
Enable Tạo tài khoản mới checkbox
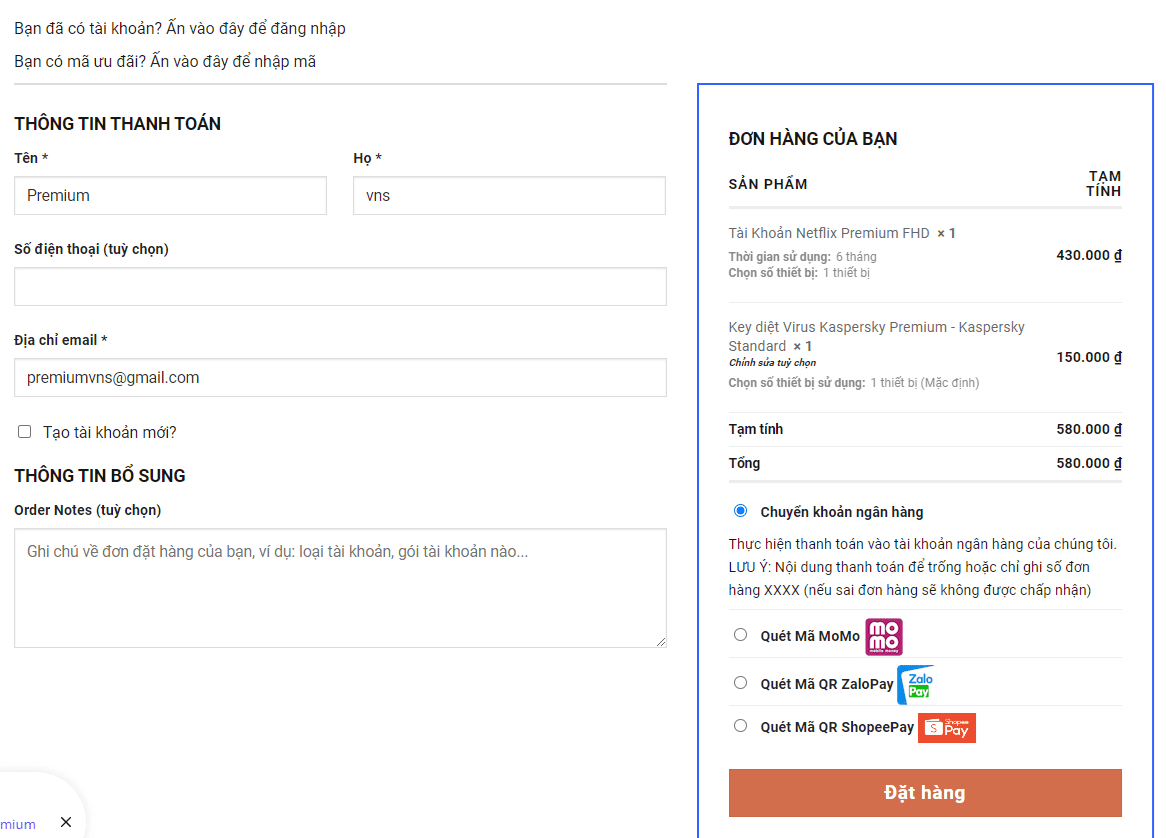coord(25,432)
